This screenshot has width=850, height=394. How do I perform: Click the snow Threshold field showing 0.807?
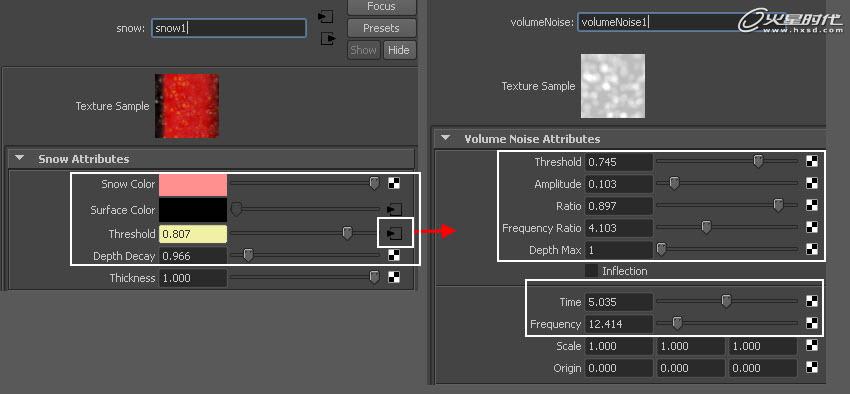[193, 234]
